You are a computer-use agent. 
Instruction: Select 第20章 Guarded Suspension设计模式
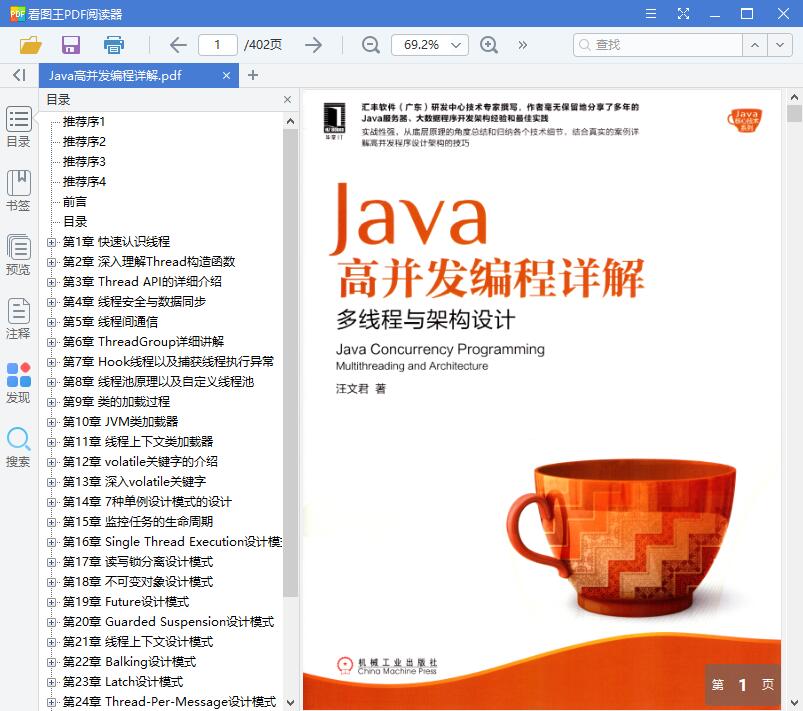pyautogui.click(x=168, y=621)
